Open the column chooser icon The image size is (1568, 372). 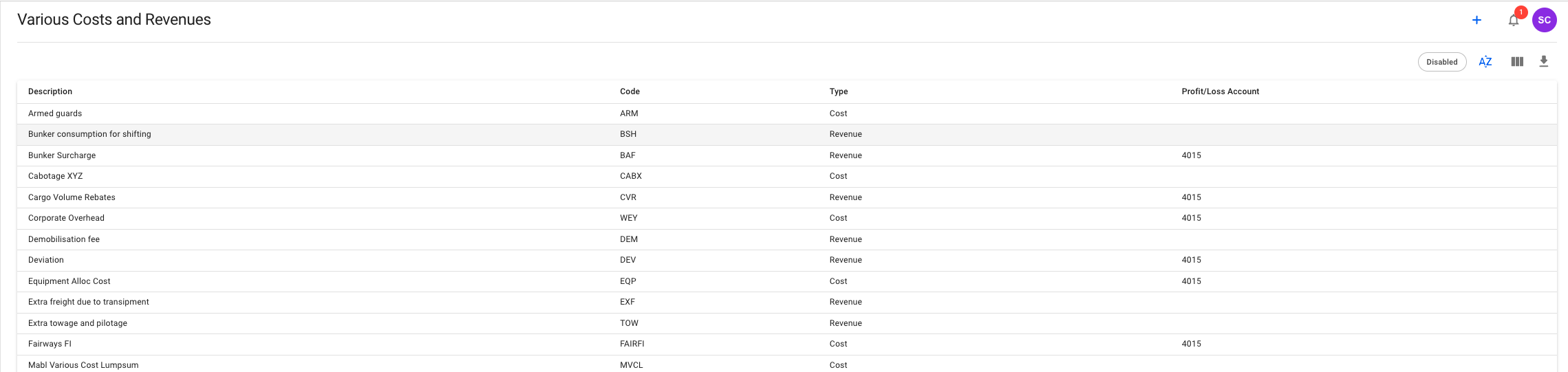tap(1516, 62)
